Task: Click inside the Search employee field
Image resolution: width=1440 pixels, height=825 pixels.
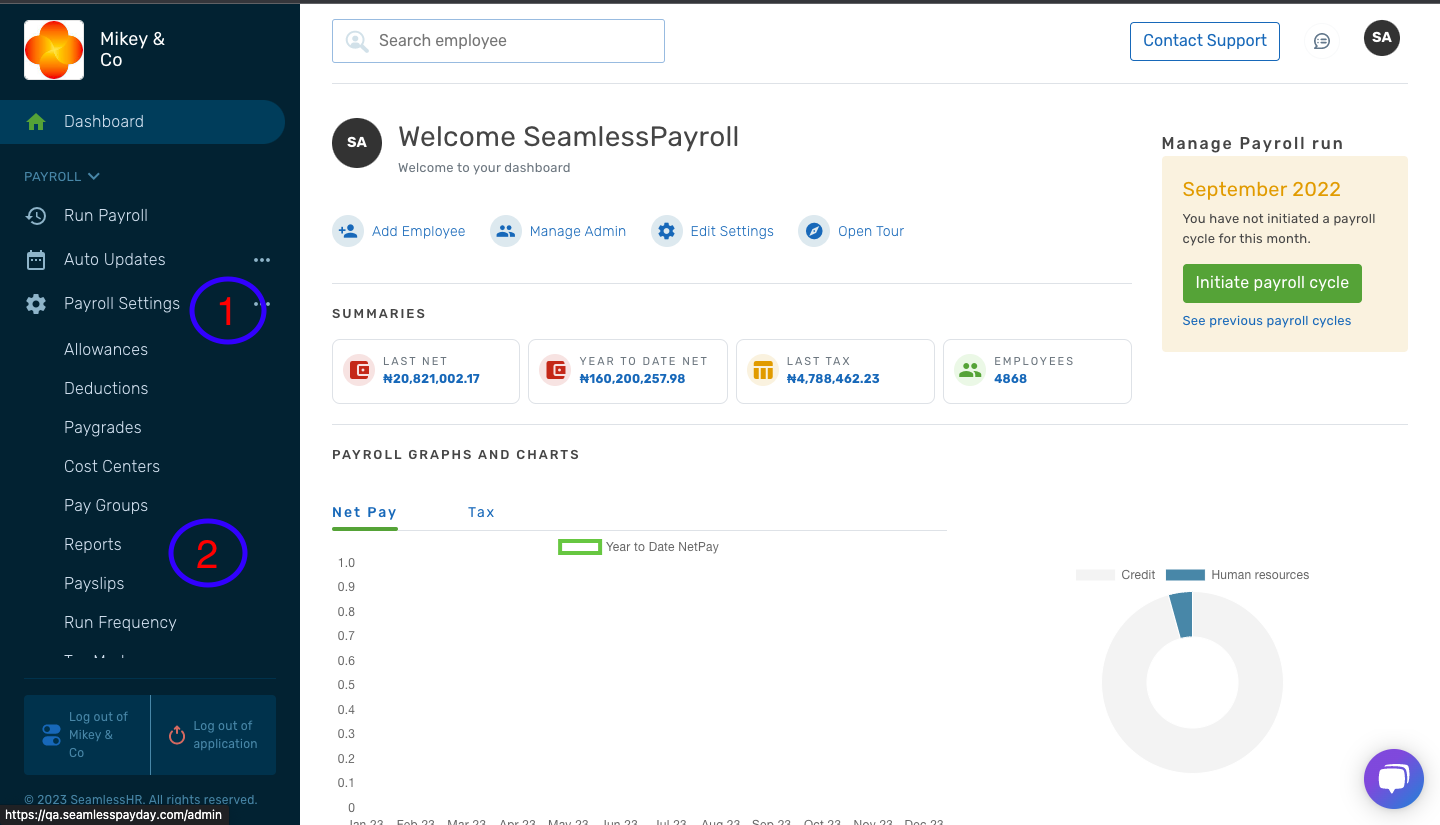Action: point(498,40)
